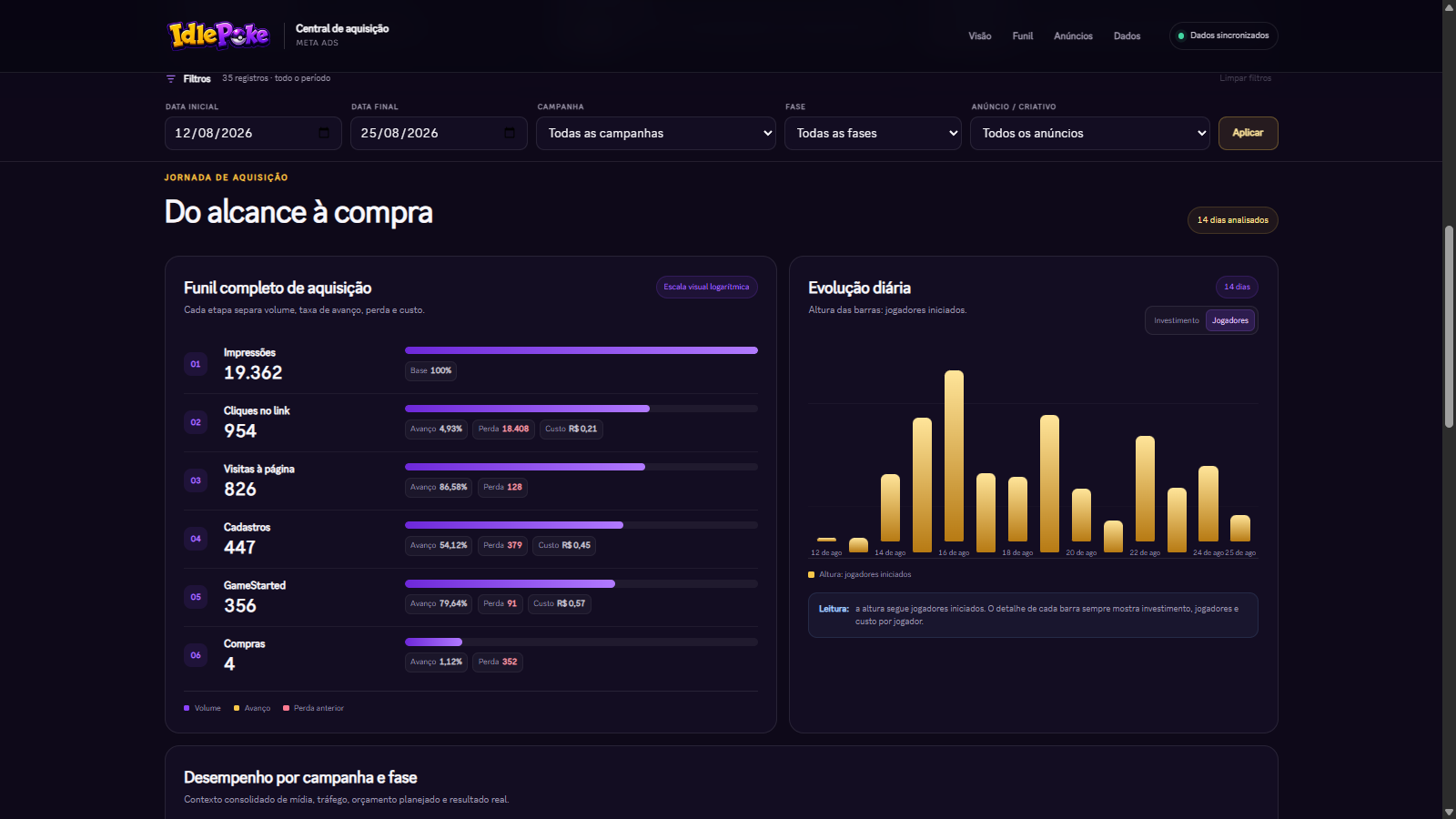Image resolution: width=1456 pixels, height=819 pixels.
Task: Open the Todas as fases dropdown
Action: pyautogui.click(x=873, y=133)
